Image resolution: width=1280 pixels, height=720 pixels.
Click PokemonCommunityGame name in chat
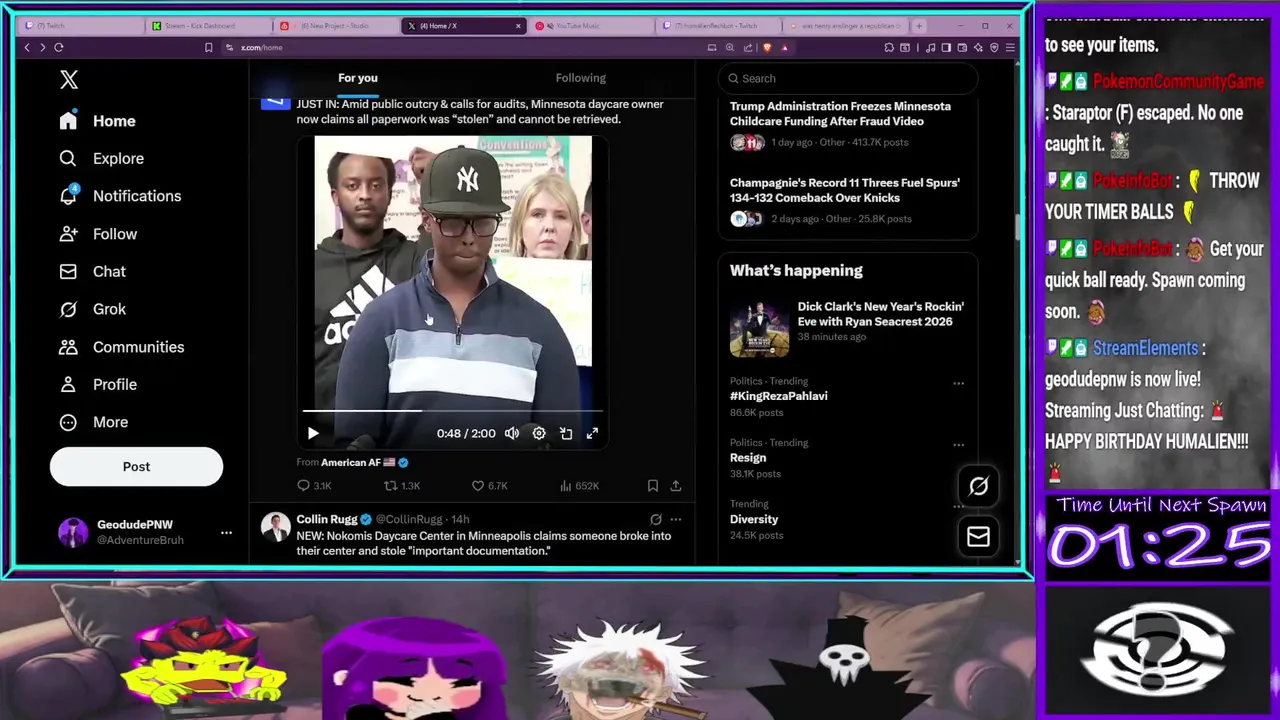tap(1178, 82)
